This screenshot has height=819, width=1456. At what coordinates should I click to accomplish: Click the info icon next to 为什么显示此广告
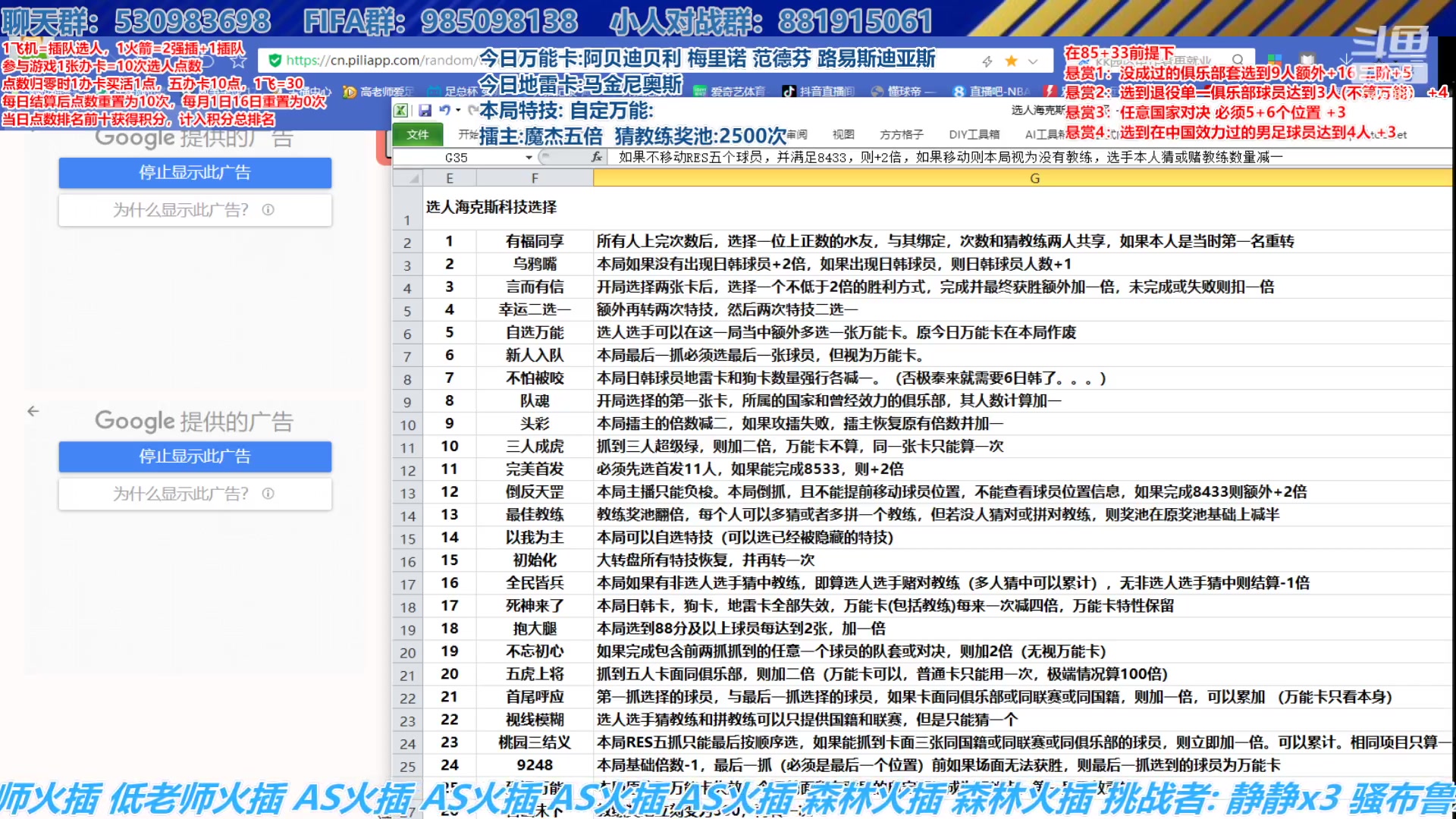point(269,210)
